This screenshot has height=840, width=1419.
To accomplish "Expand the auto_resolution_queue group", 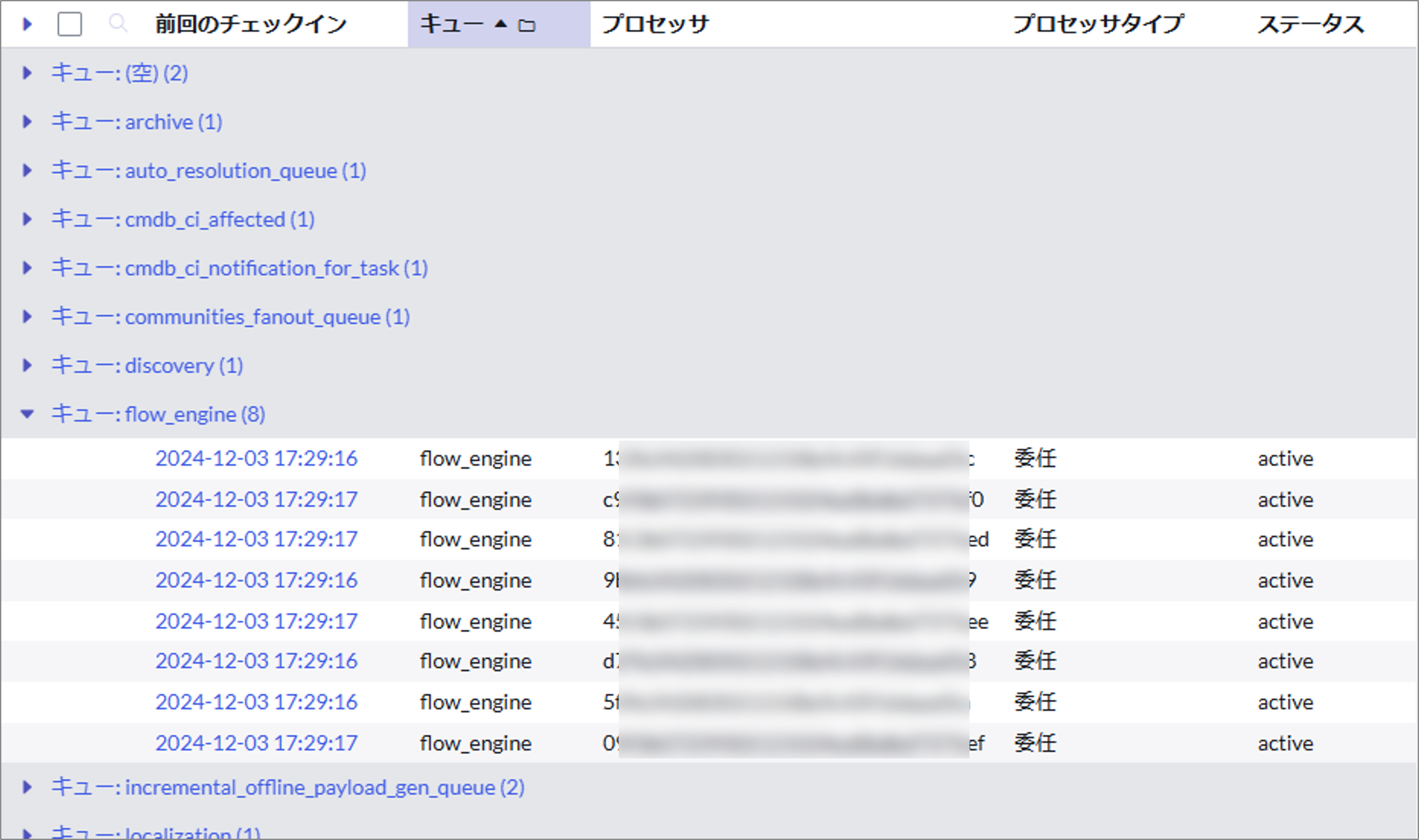I will click(27, 170).
